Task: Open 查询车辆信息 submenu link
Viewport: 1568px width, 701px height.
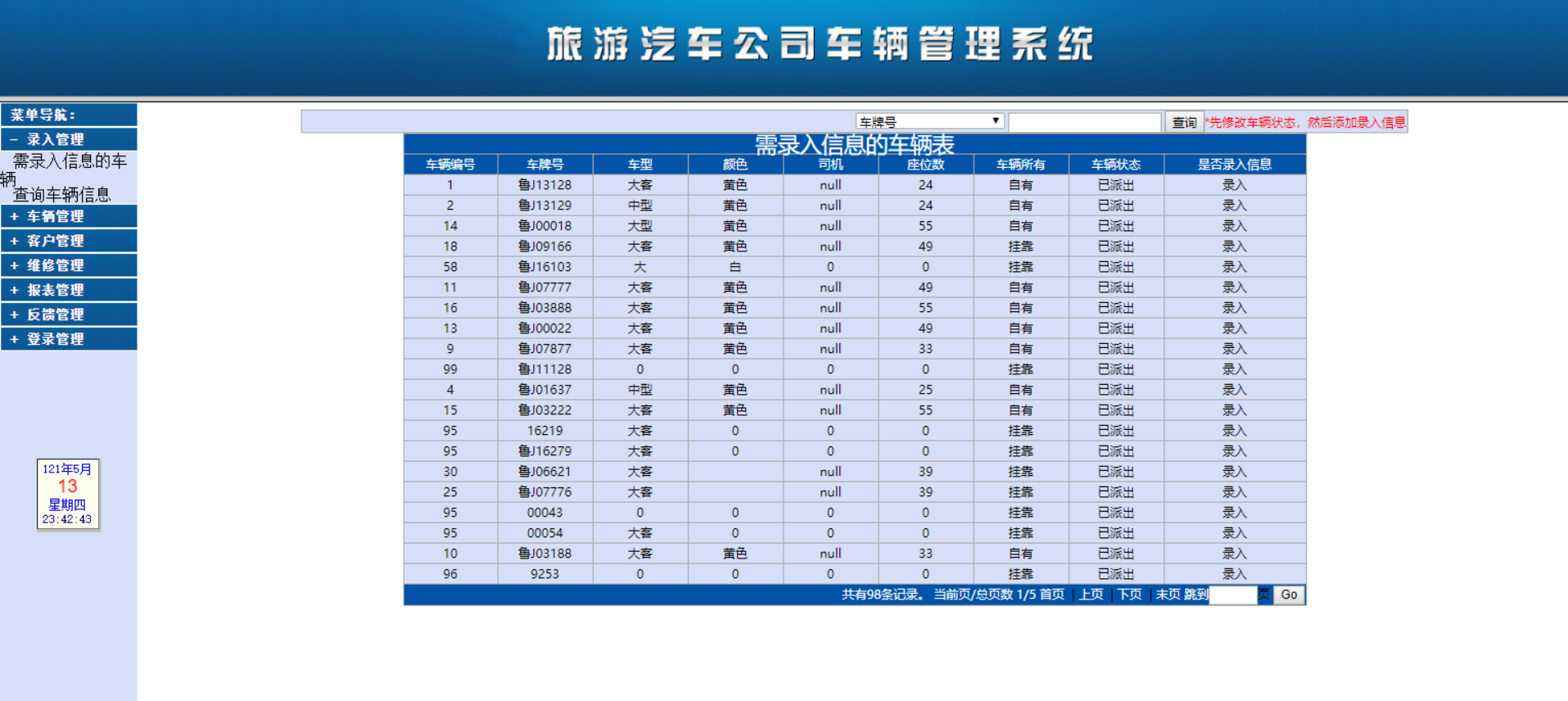Action: tap(61, 195)
